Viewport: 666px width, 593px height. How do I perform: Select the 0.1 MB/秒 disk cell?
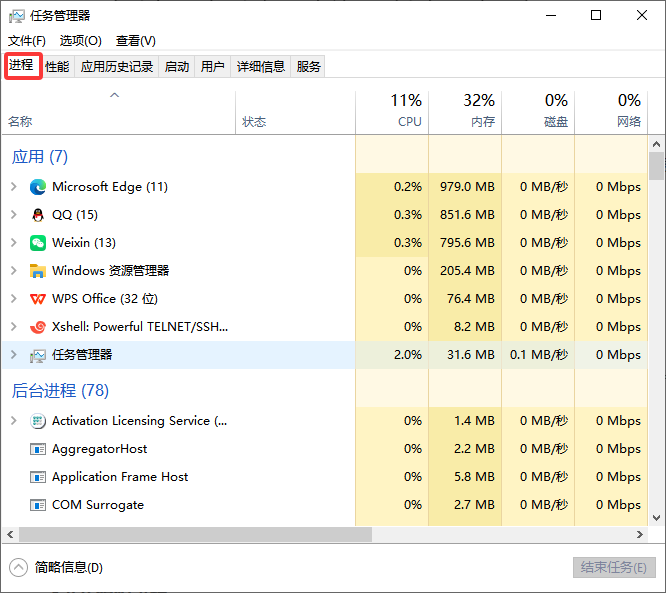tap(538, 355)
